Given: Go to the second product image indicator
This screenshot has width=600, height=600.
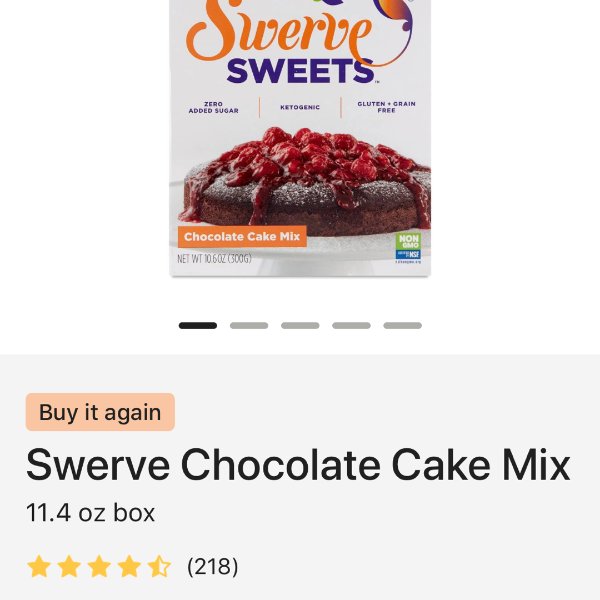Looking at the screenshot, I should (x=249, y=325).
